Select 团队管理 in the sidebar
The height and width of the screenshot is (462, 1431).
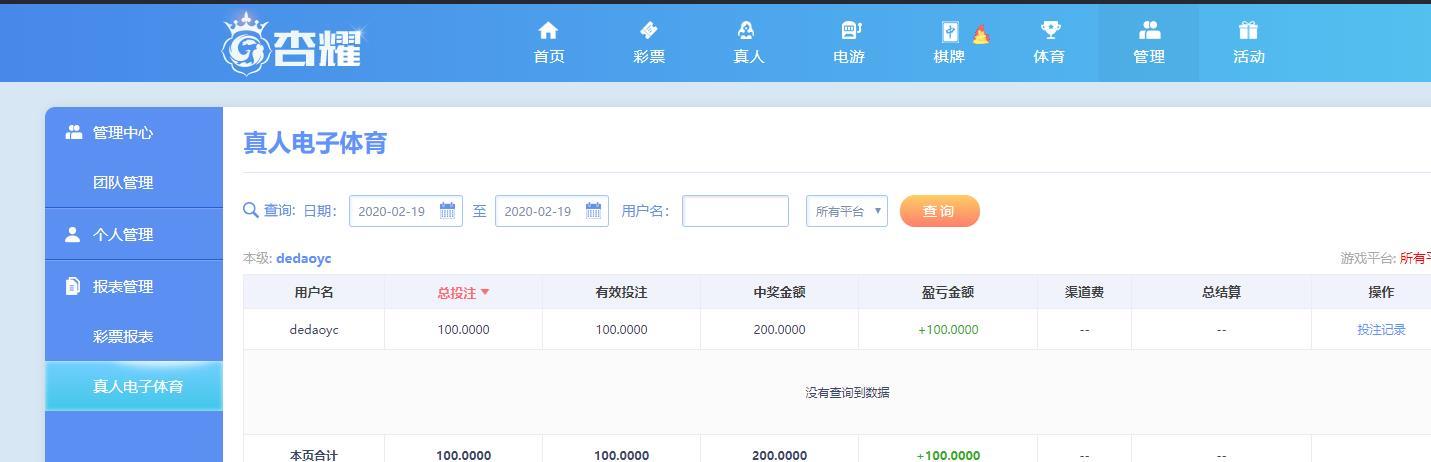click(123, 183)
